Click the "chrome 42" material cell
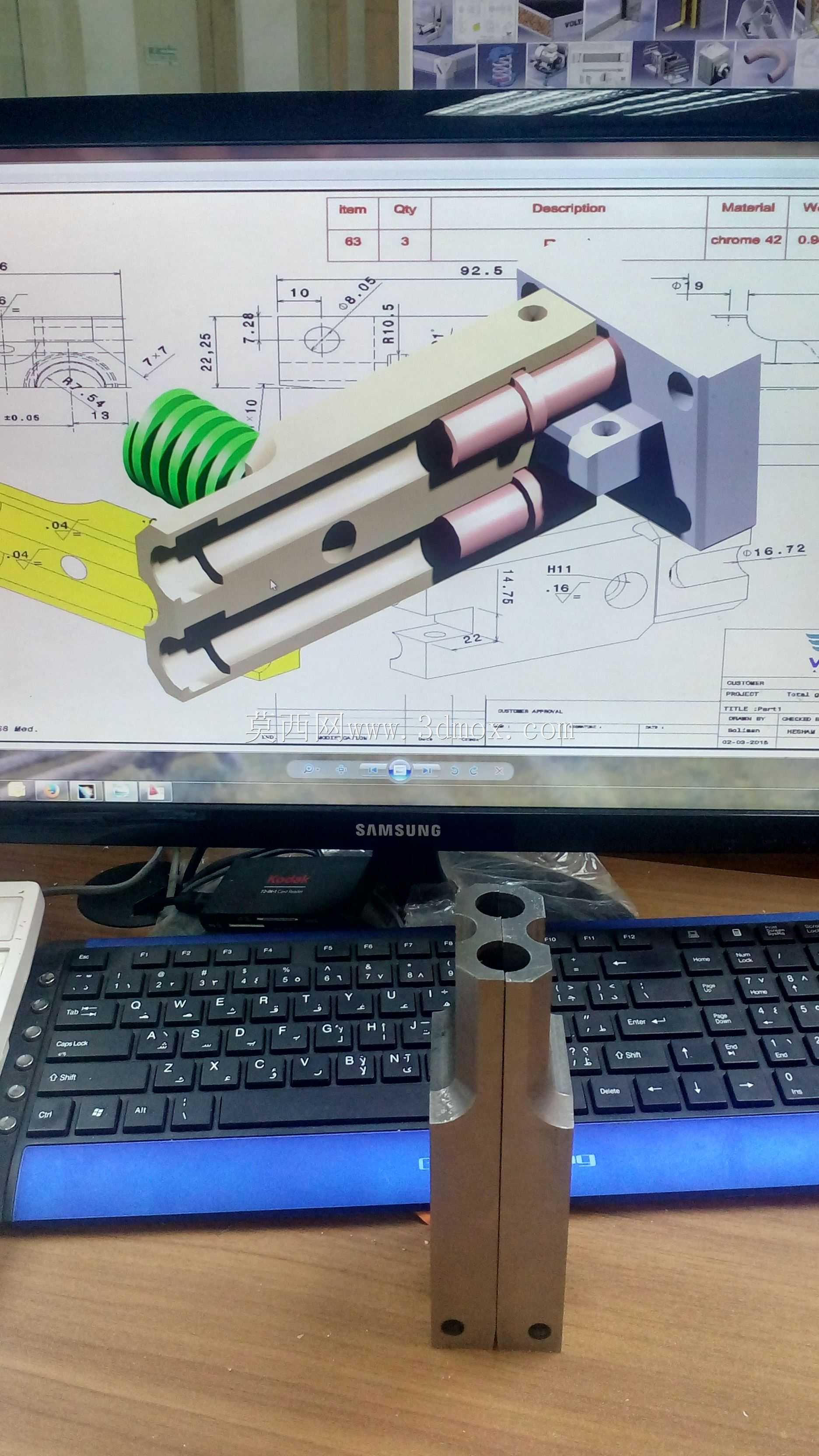This screenshot has width=819, height=1456. point(746,240)
